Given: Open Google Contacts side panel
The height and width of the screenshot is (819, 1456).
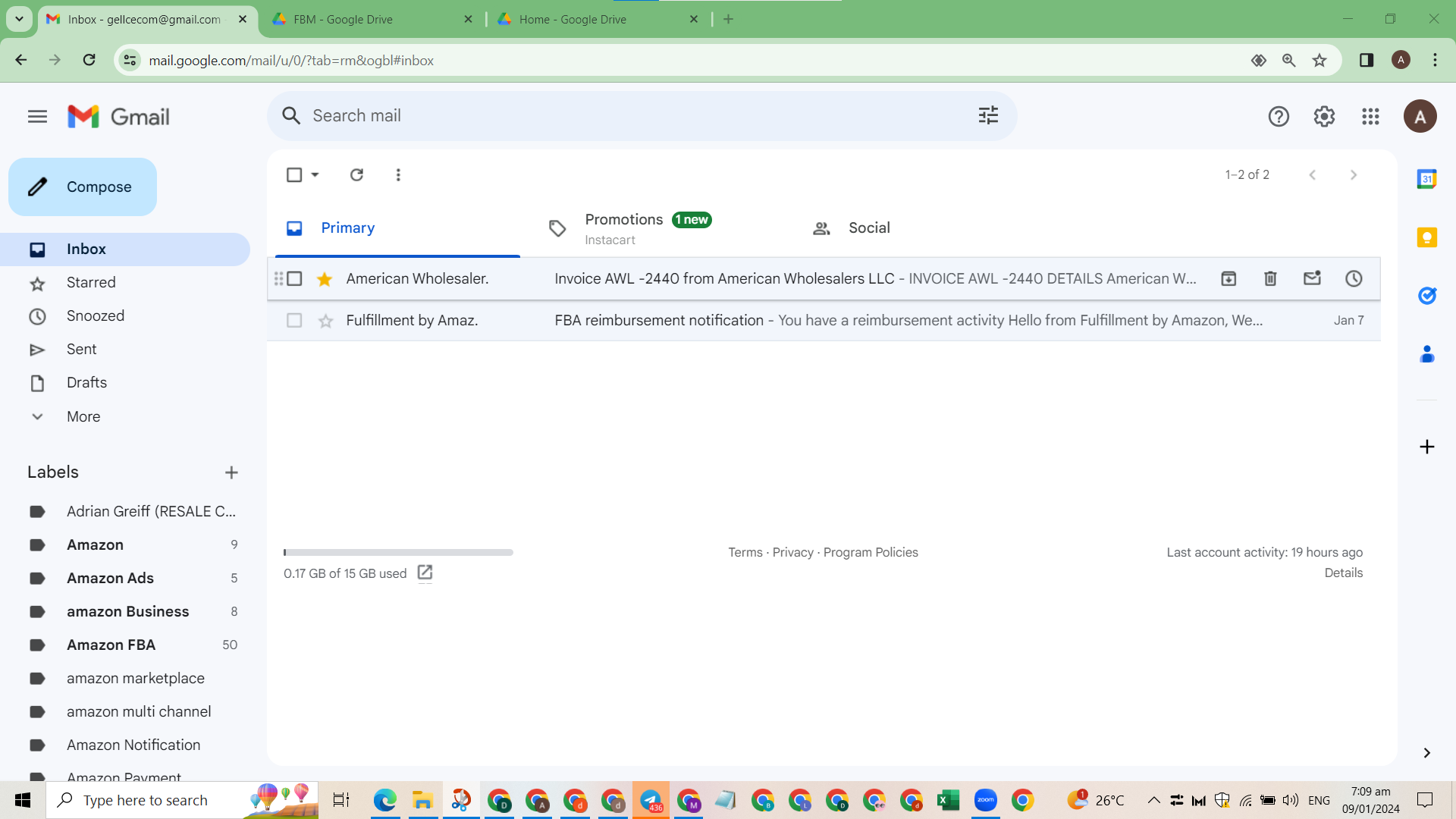Looking at the screenshot, I should 1426,354.
